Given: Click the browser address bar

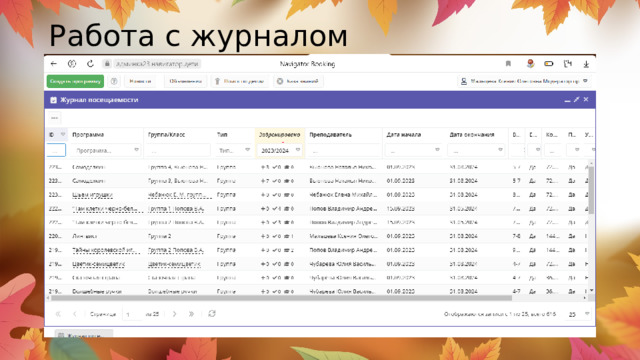Looking at the screenshot, I should [157, 64].
